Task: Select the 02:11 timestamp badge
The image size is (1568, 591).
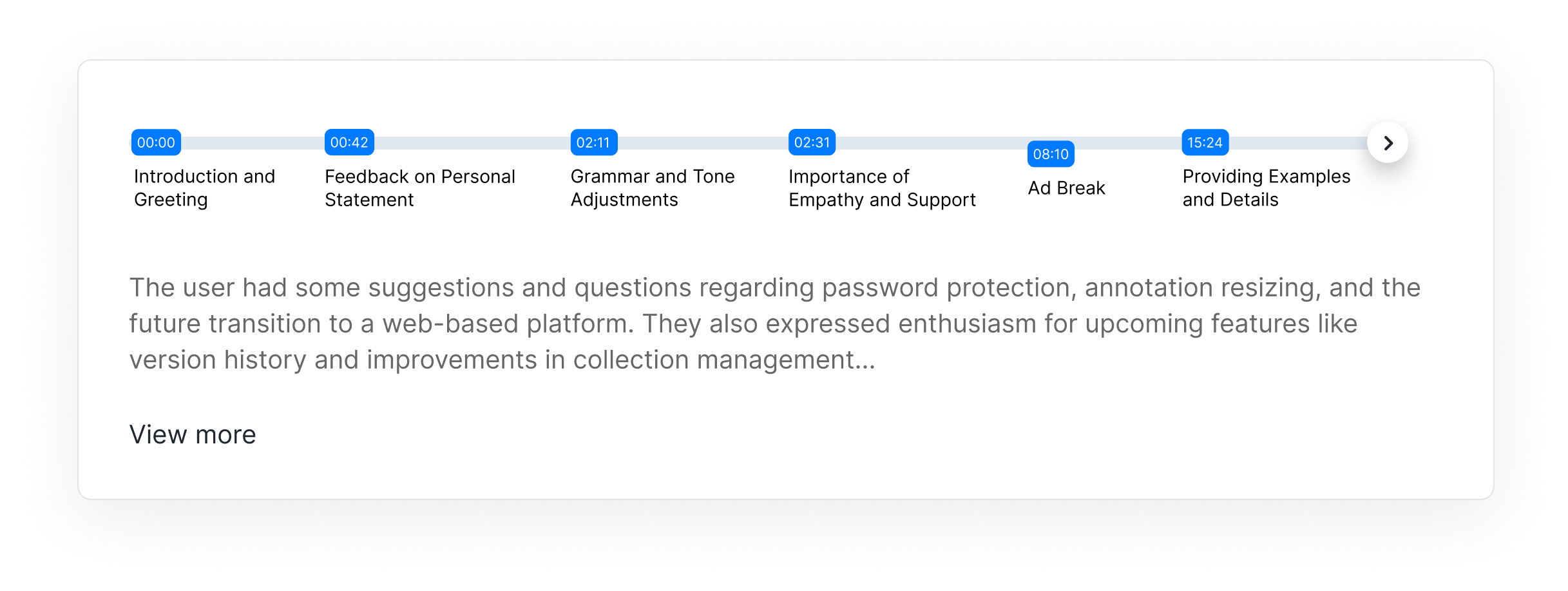Action: [593, 142]
